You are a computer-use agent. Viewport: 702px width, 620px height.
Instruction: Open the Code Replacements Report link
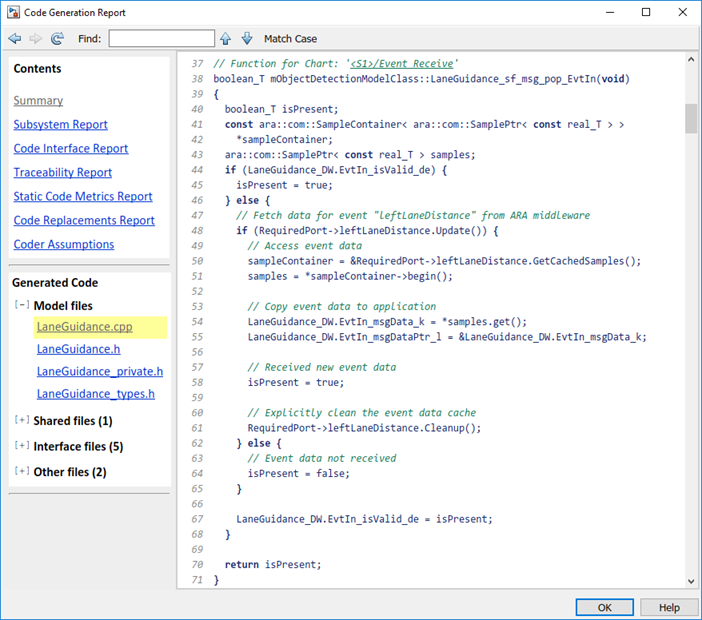coord(84,220)
